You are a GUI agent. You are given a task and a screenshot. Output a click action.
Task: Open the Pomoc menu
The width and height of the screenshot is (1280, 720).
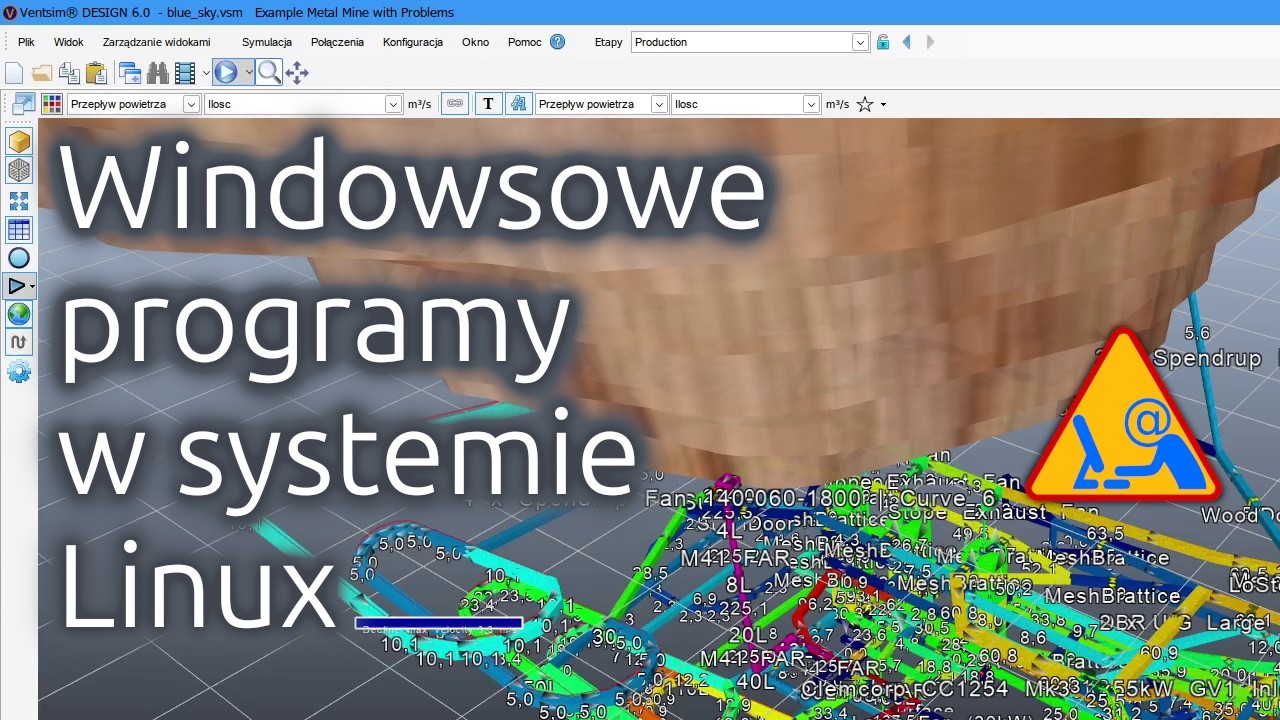pyautogui.click(x=524, y=42)
